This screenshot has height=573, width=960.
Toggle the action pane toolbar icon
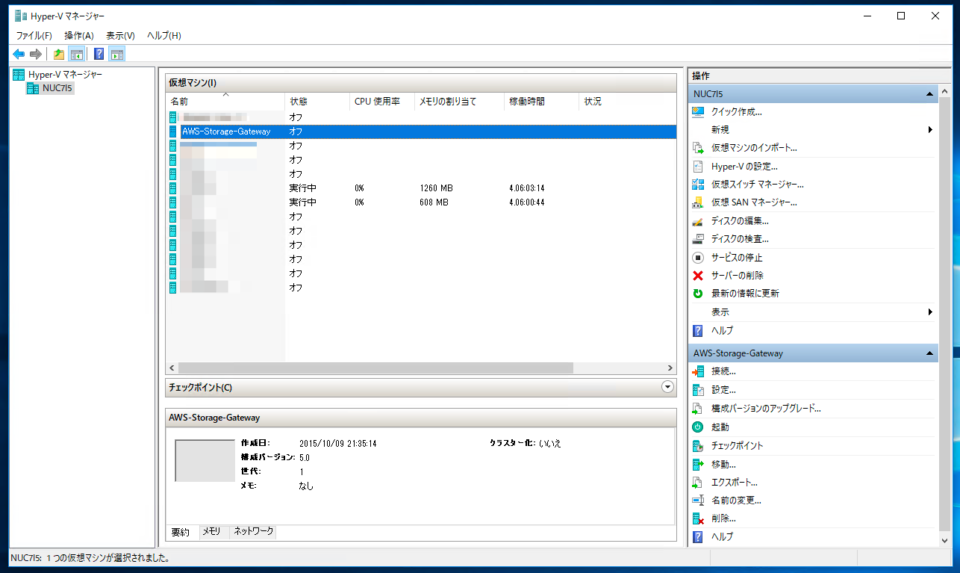117,54
